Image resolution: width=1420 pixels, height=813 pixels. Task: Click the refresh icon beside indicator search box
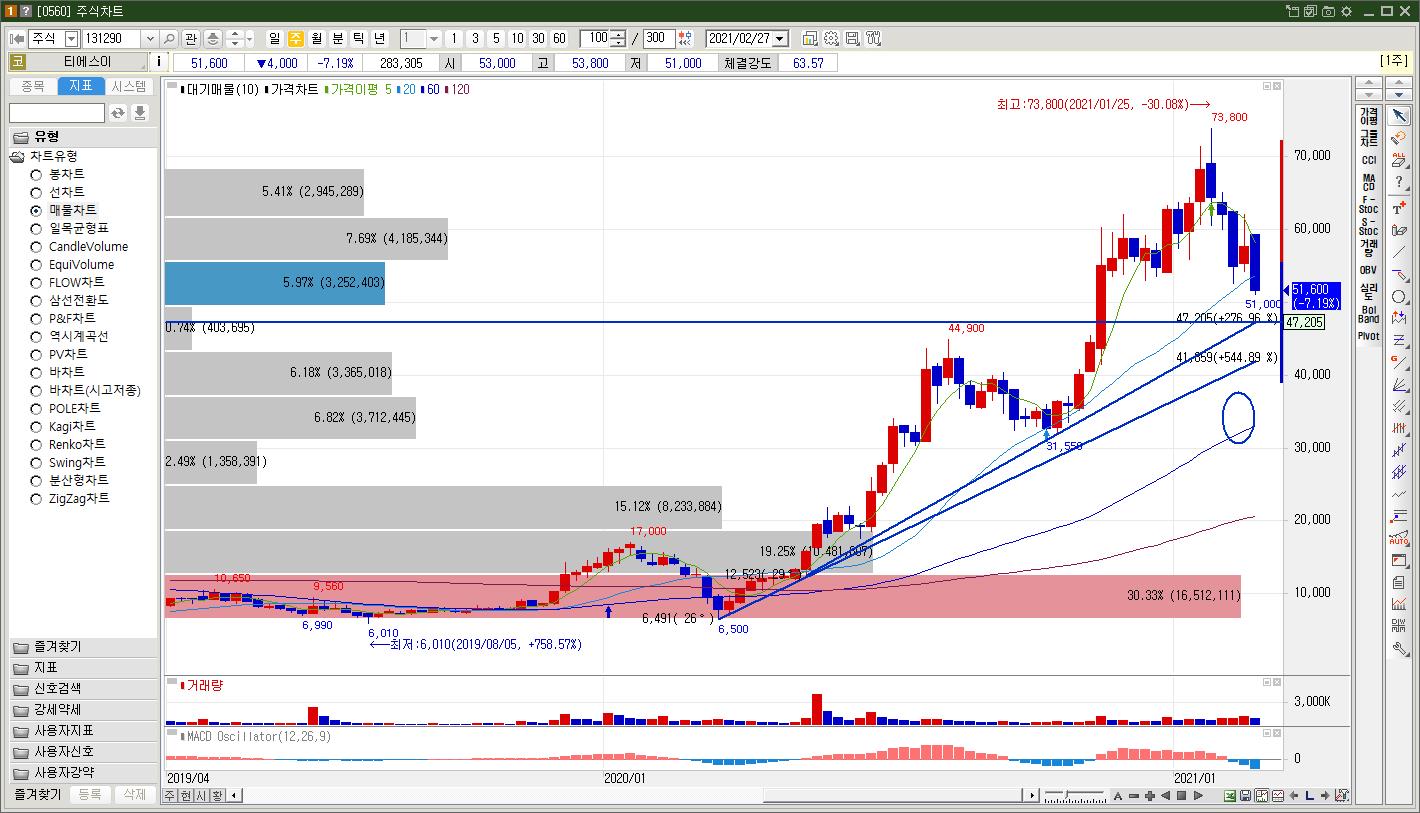point(118,113)
